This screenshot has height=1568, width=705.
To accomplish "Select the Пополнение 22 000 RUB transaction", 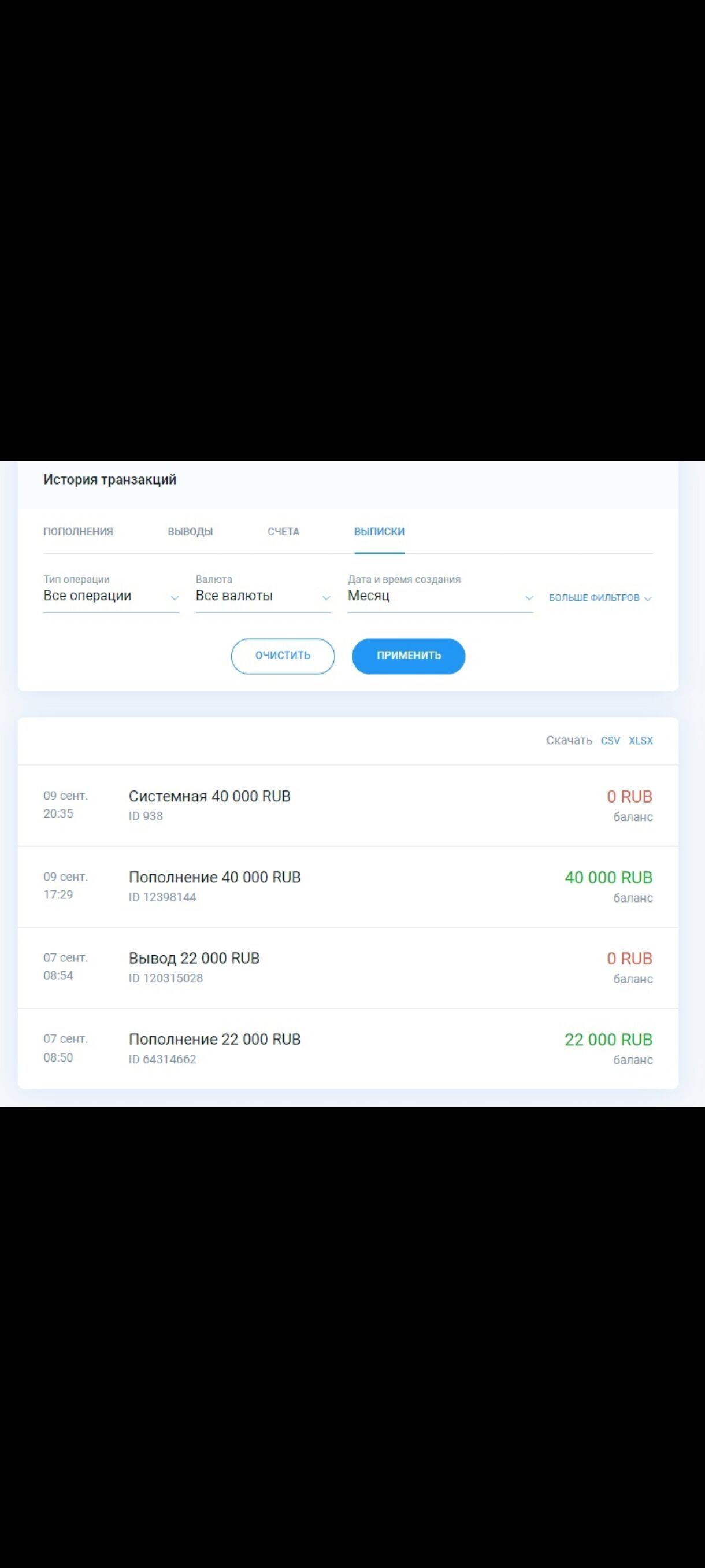I will coord(215,1039).
